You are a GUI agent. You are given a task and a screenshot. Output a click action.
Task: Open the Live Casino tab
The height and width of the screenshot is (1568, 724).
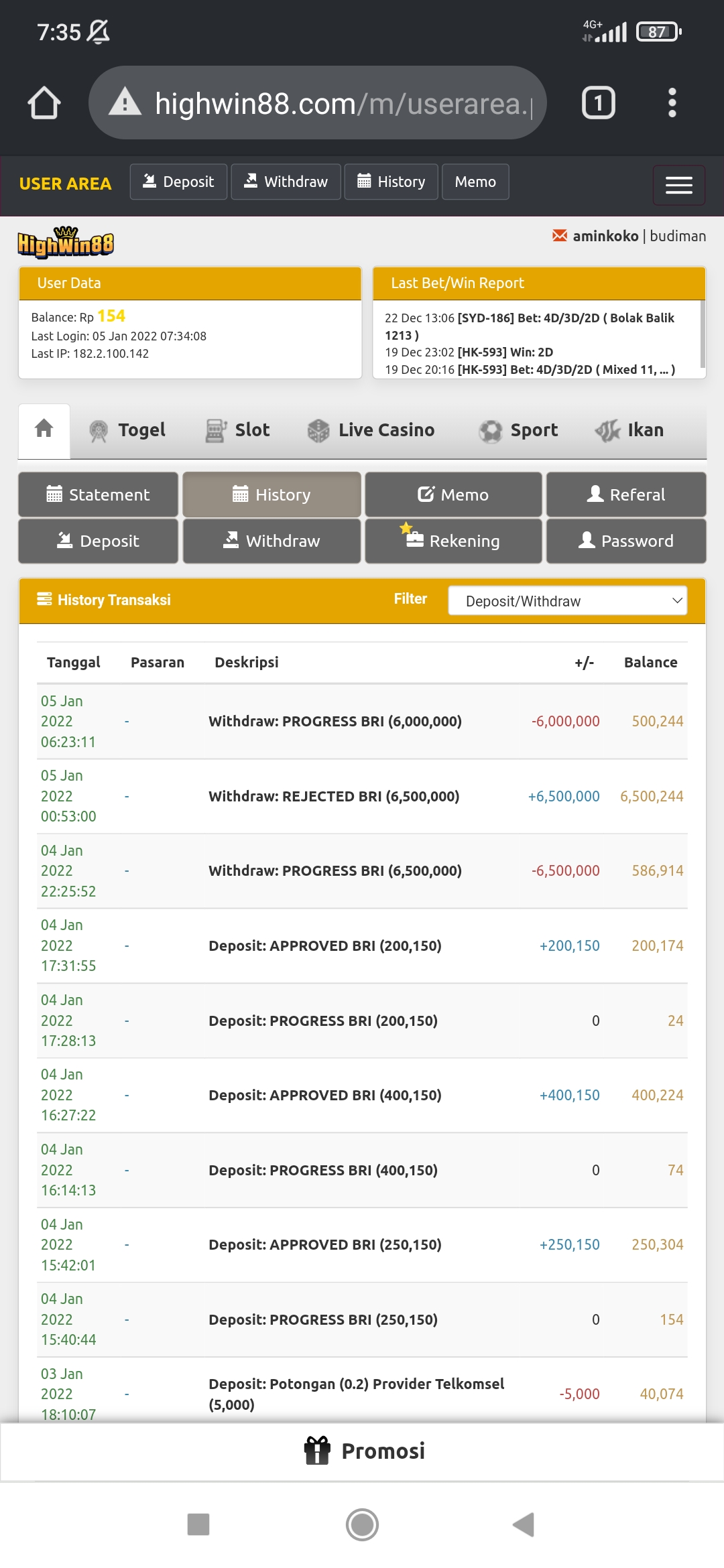coord(371,430)
